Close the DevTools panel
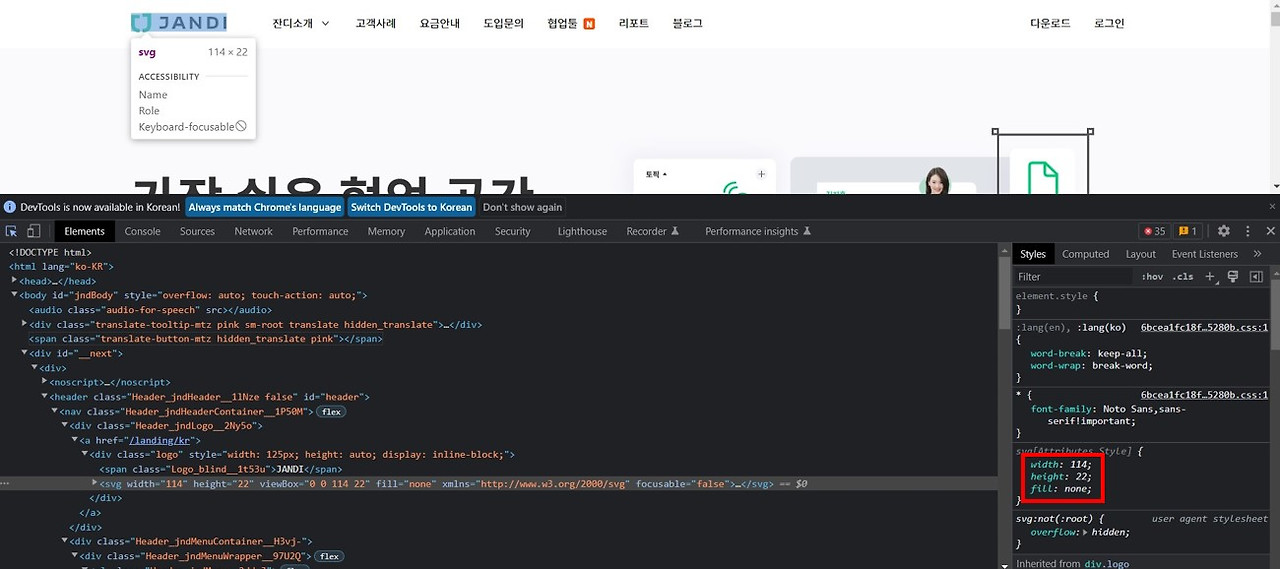Image resolution: width=1280 pixels, height=569 pixels. click(1271, 231)
